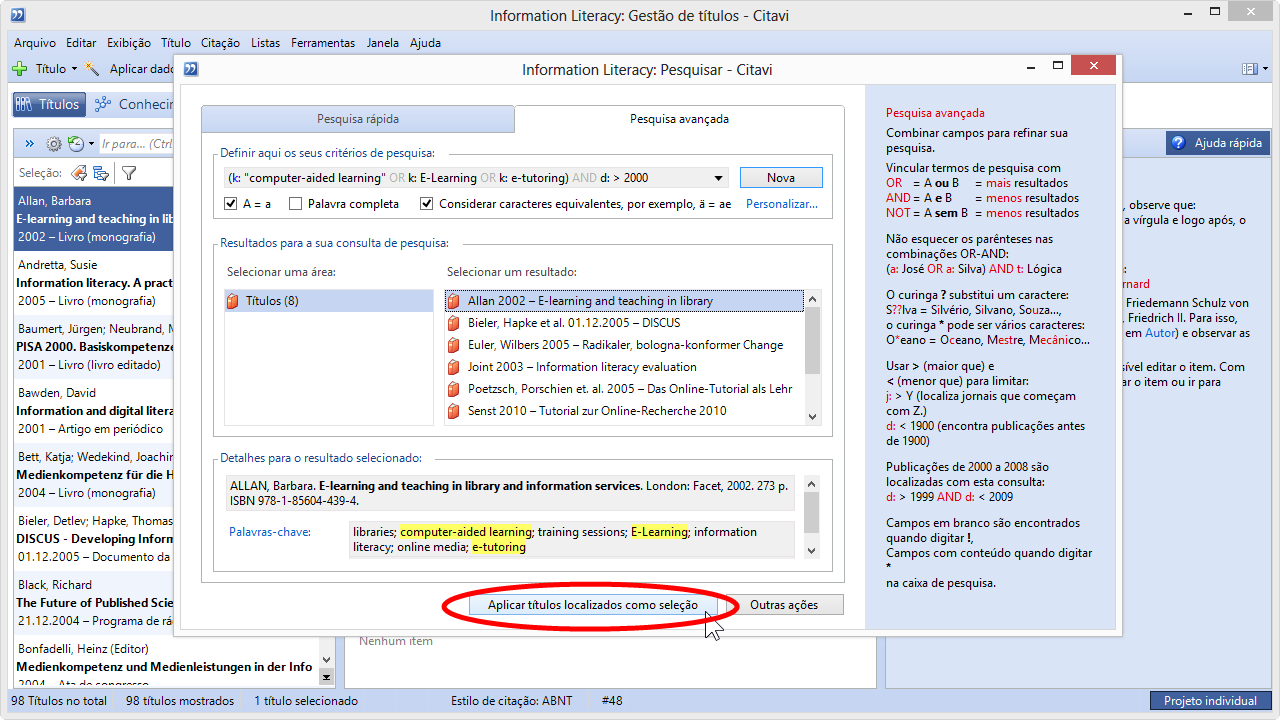The width and height of the screenshot is (1280, 720).
Task: Click the Nova button
Action: pos(781,178)
